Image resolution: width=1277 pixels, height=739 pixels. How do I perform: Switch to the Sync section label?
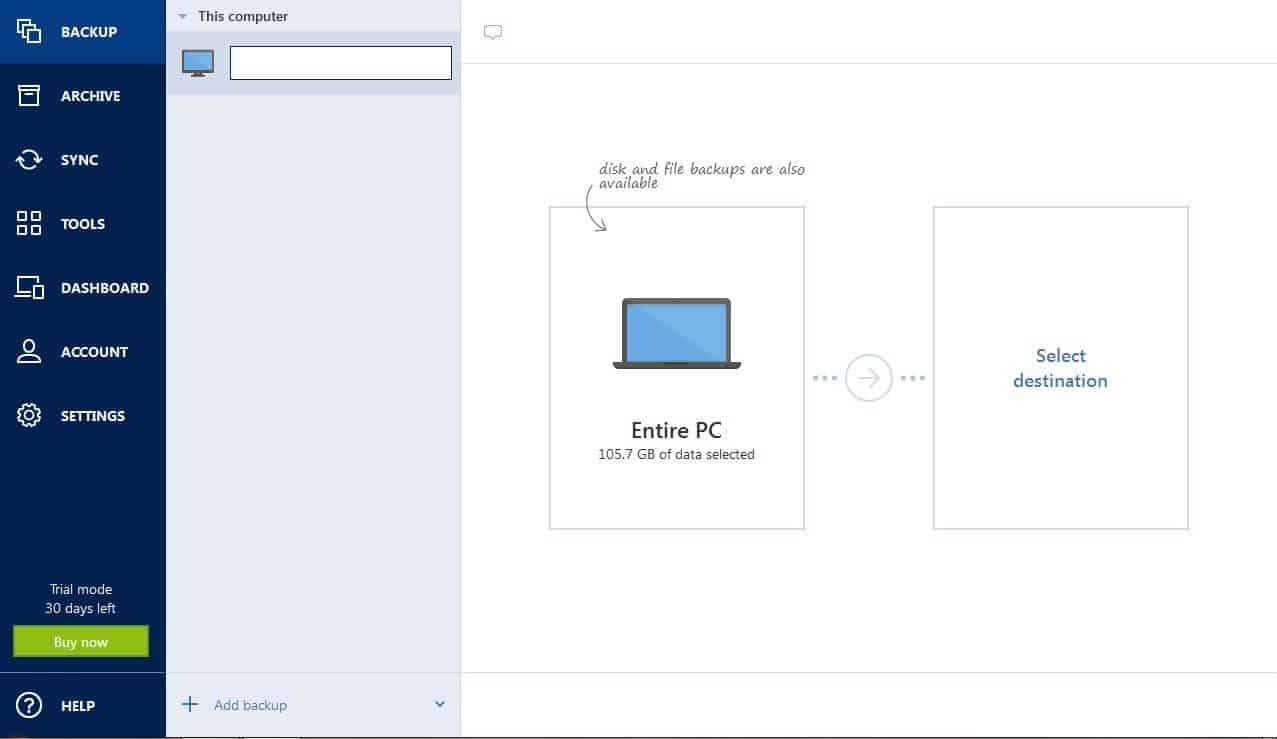[79, 160]
